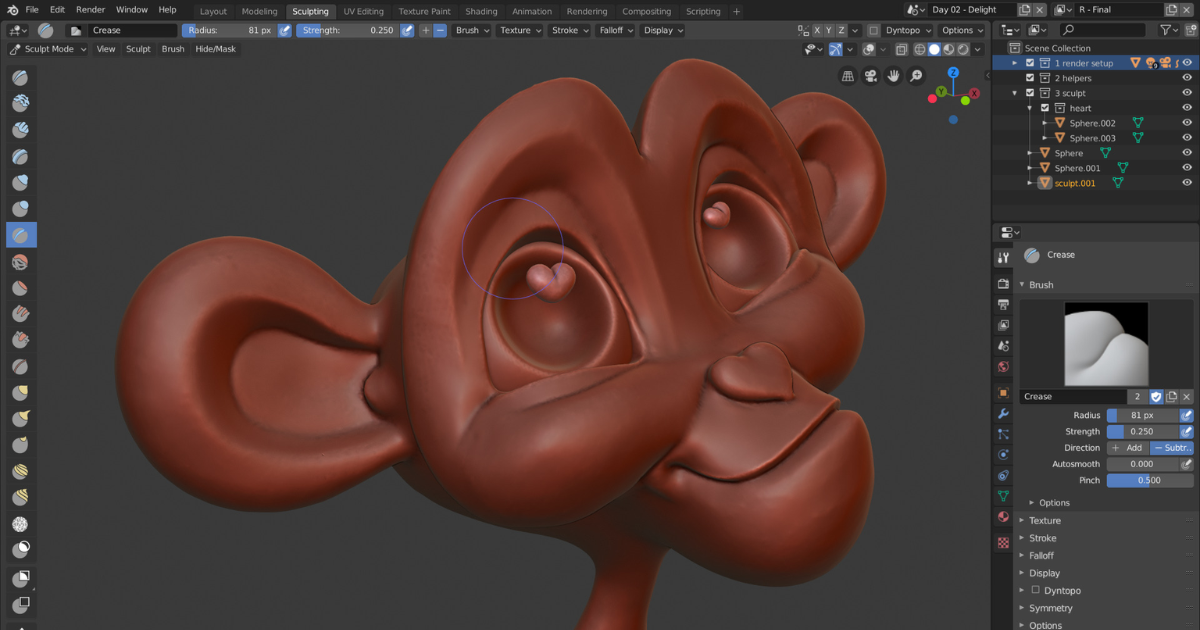This screenshot has width=1200, height=630.
Task: Click the zoom magnifier icon in viewport
Action: (916, 76)
